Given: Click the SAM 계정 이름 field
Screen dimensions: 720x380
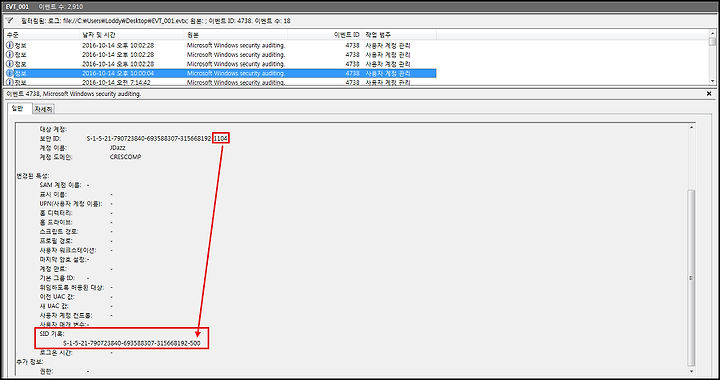Looking at the screenshot, I should pyautogui.click(x=61, y=185).
